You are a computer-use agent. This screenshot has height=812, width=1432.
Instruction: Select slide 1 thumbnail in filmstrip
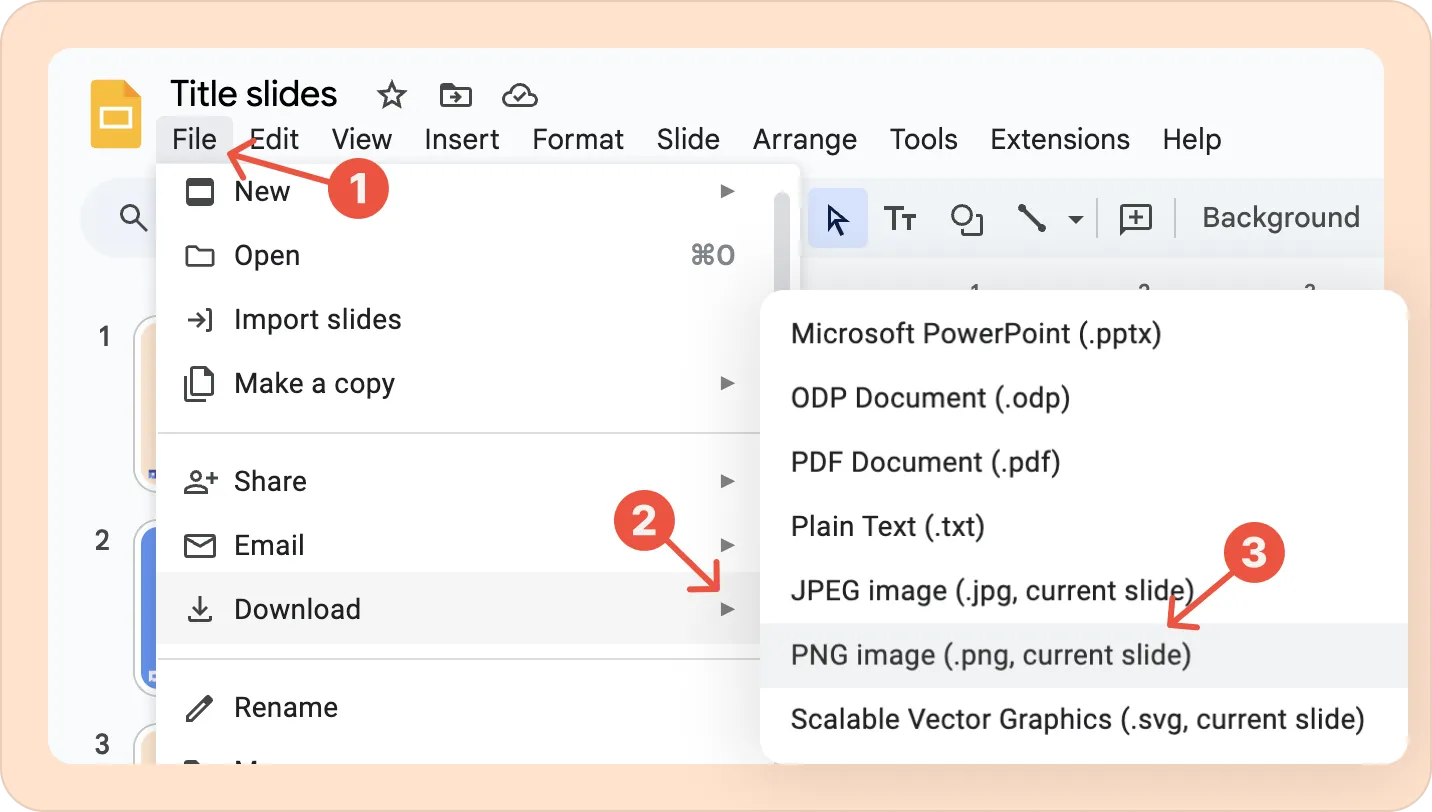(x=146, y=405)
